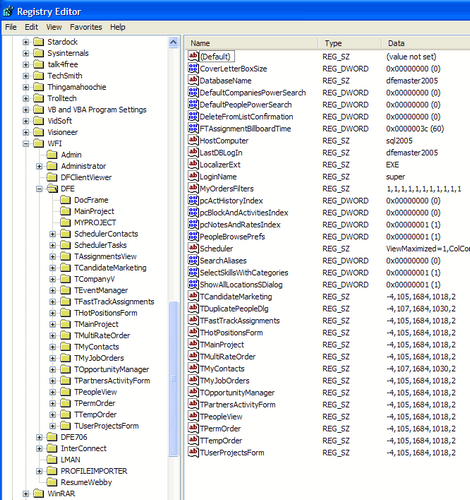Expand the Stardock key
The image size is (470, 500).
(26, 42)
